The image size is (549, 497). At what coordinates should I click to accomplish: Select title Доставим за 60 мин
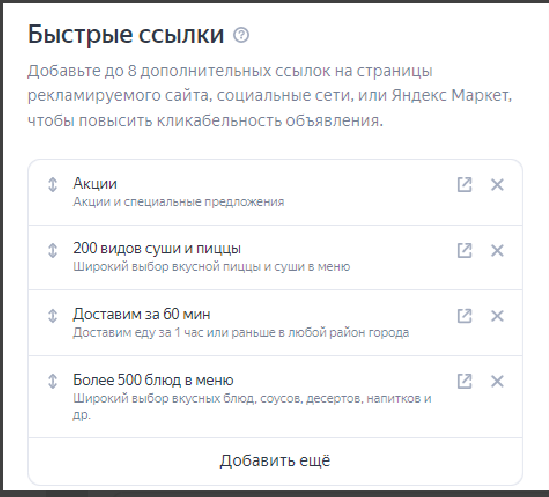click(142, 314)
